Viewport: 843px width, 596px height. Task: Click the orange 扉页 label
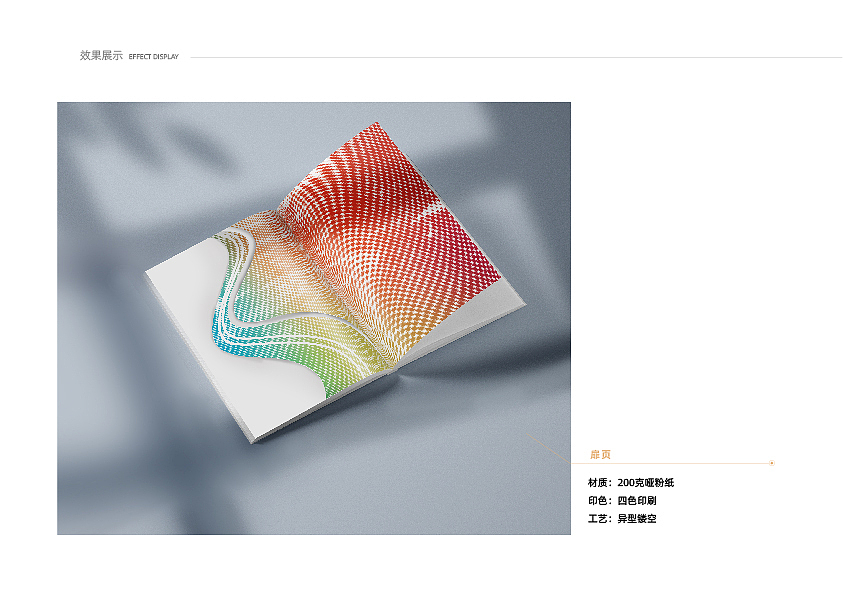(x=601, y=455)
